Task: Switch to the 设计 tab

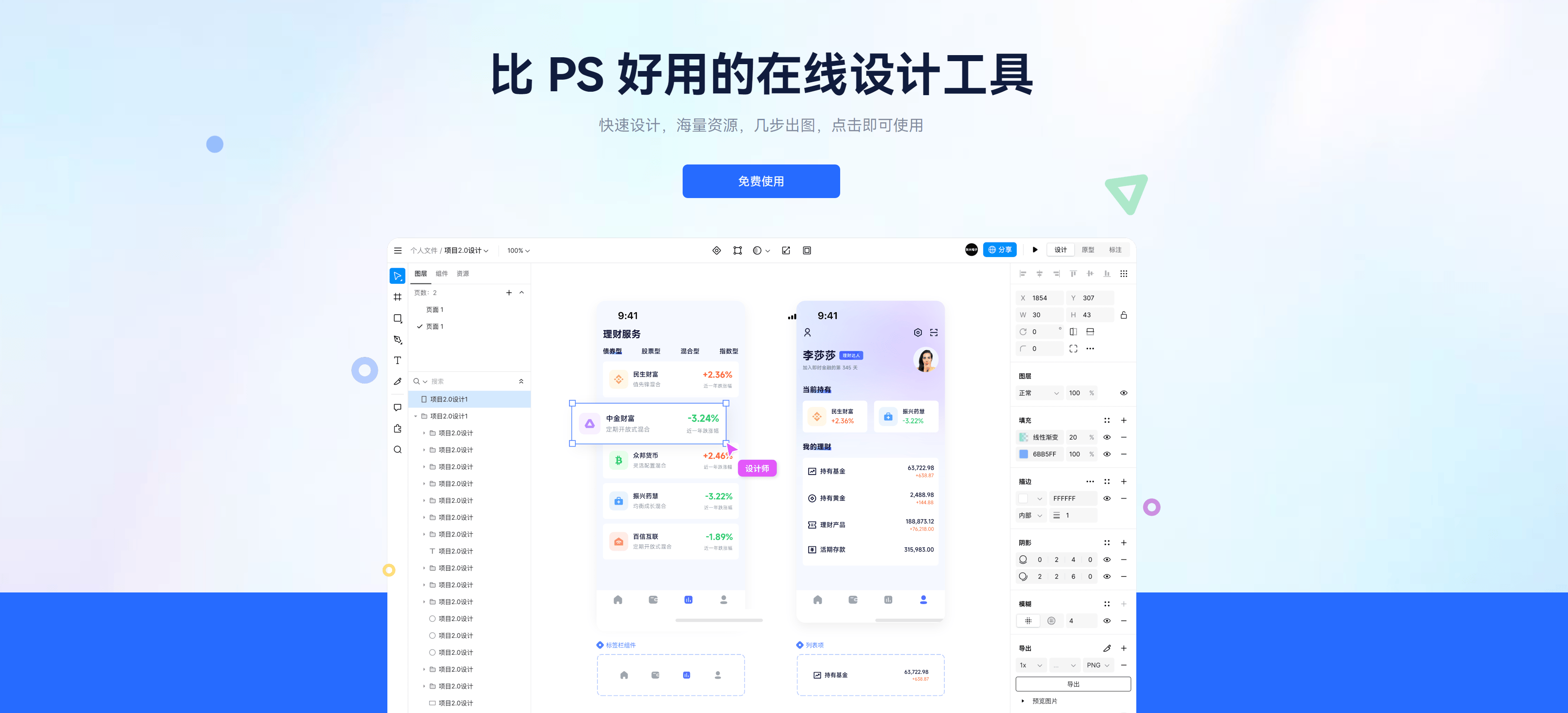Action: point(1061,250)
